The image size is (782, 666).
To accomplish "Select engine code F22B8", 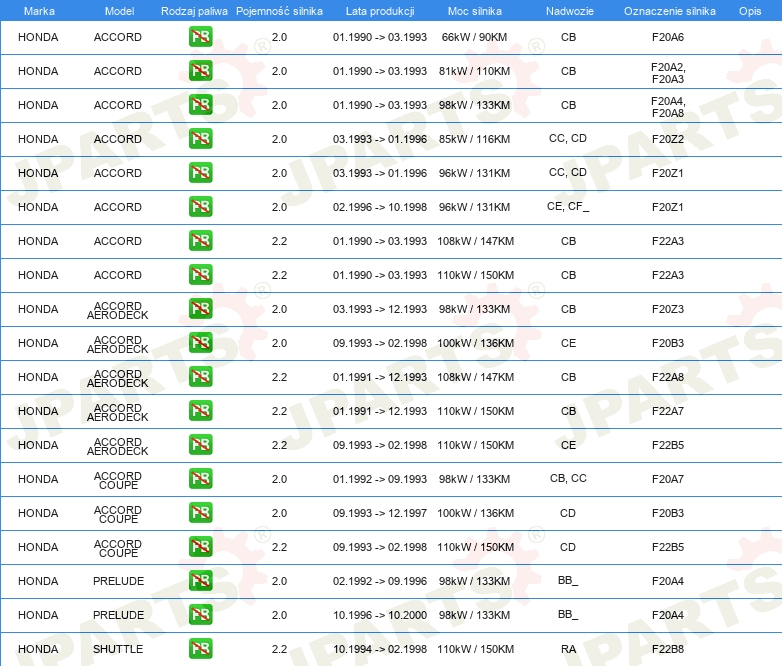I will click(668, 649).
